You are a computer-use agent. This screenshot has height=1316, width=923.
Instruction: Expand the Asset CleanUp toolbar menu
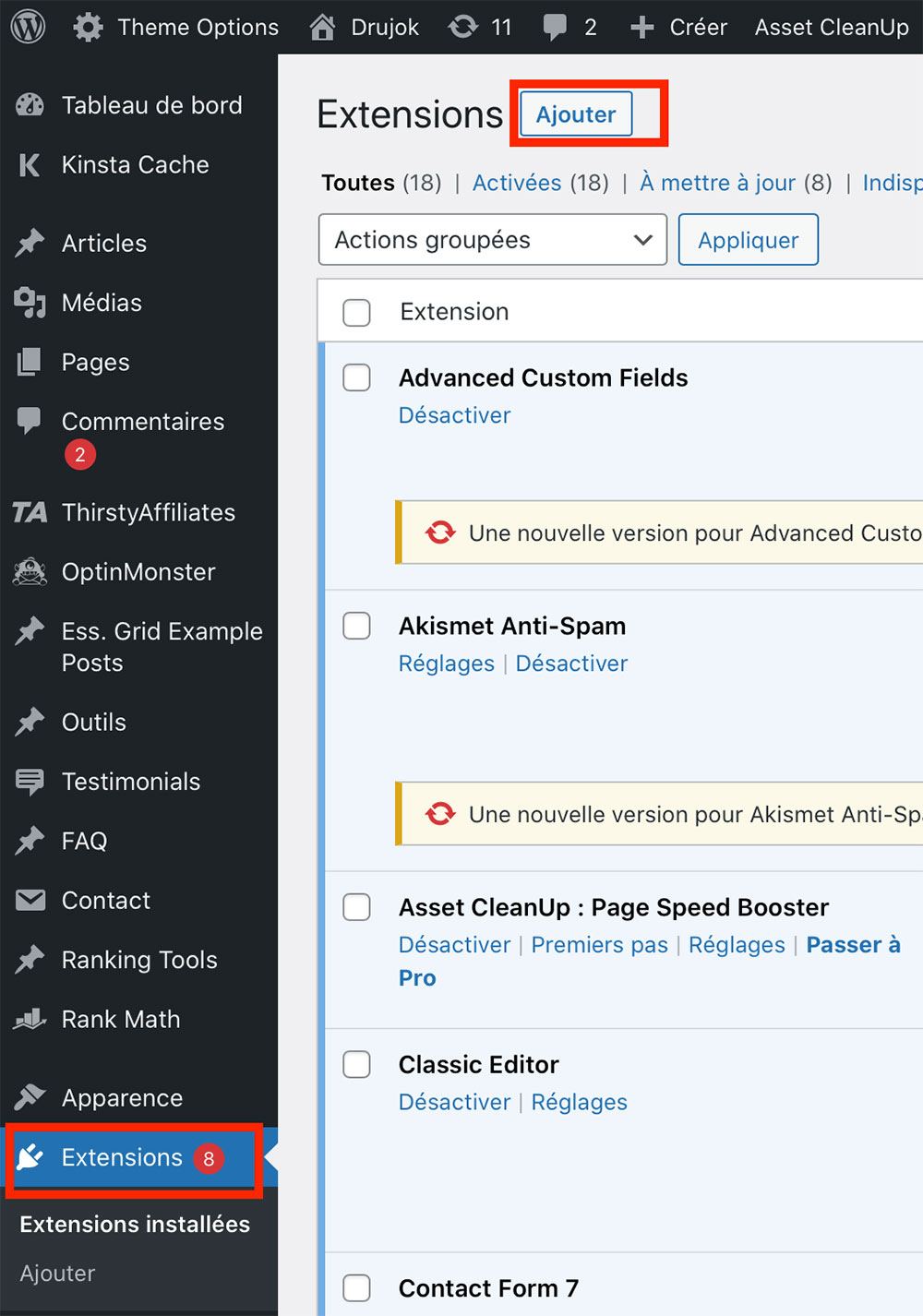[832, 28]
